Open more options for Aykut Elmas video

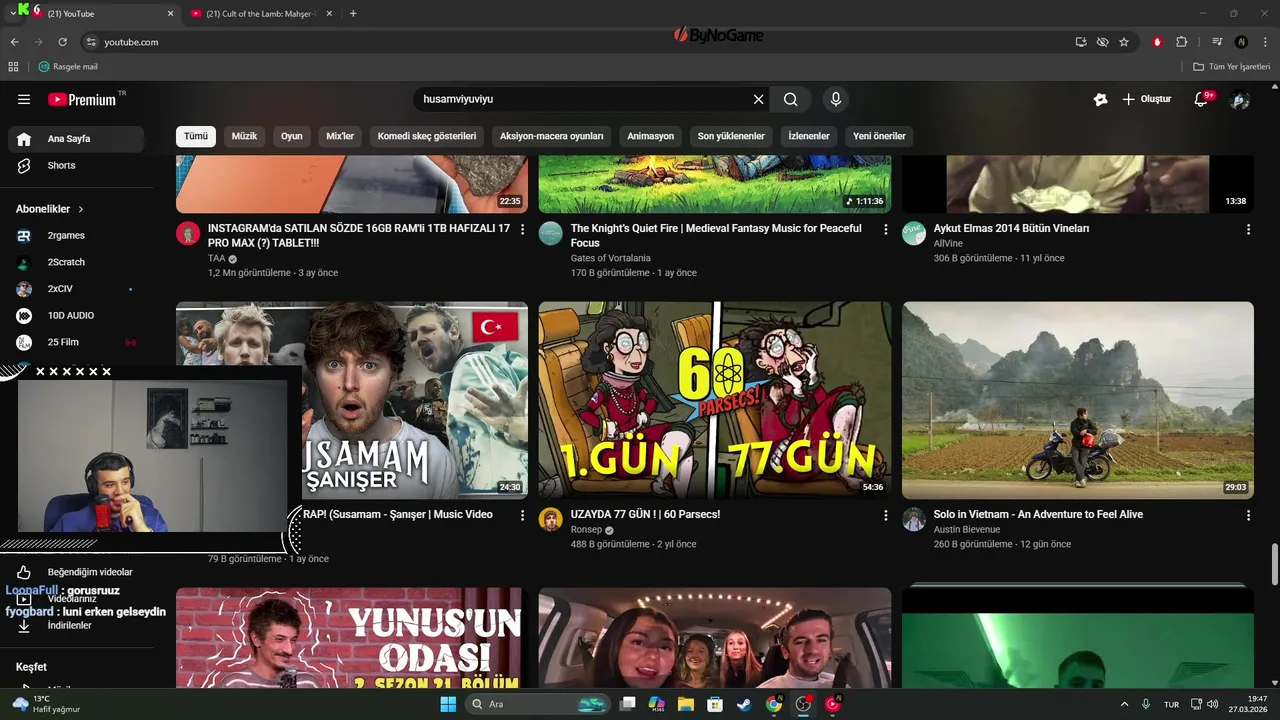[1248, 229]
